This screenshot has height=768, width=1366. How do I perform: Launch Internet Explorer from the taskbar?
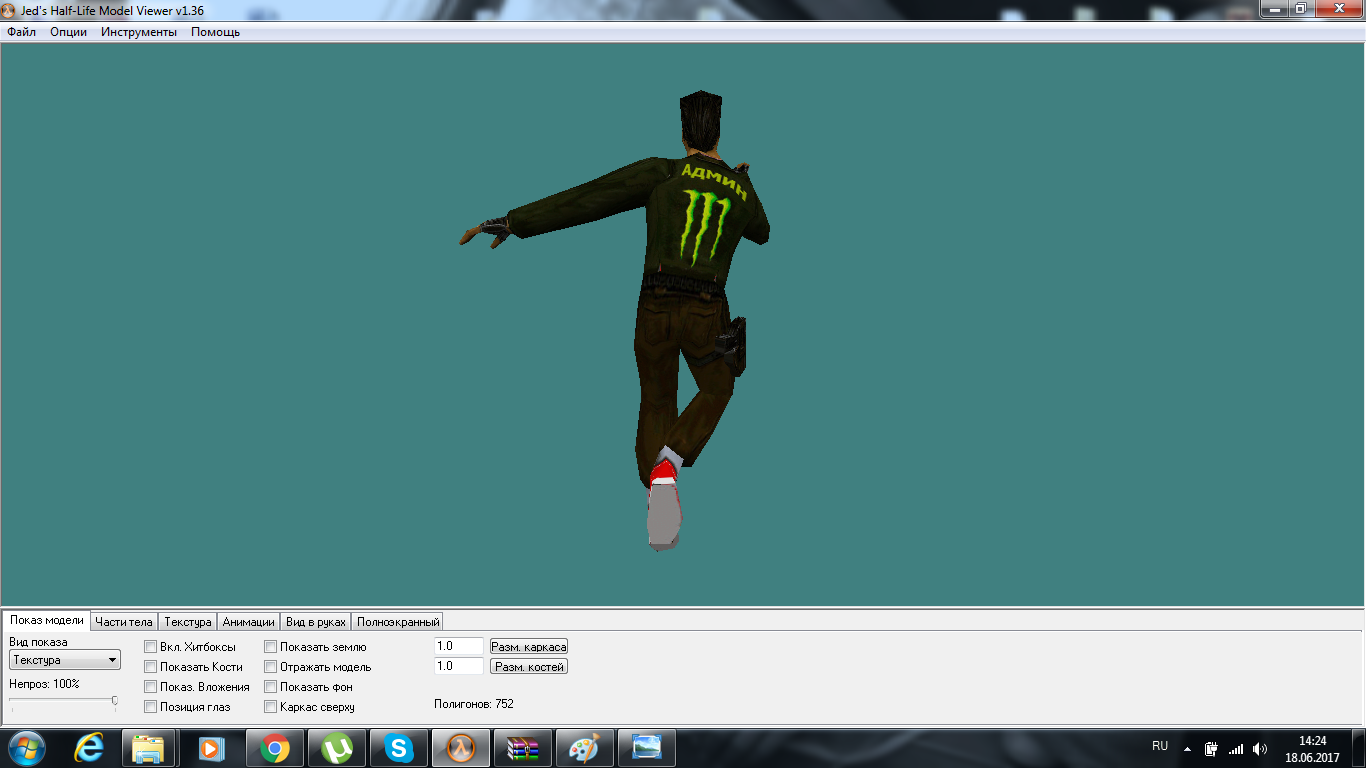(x=90, y=748)
